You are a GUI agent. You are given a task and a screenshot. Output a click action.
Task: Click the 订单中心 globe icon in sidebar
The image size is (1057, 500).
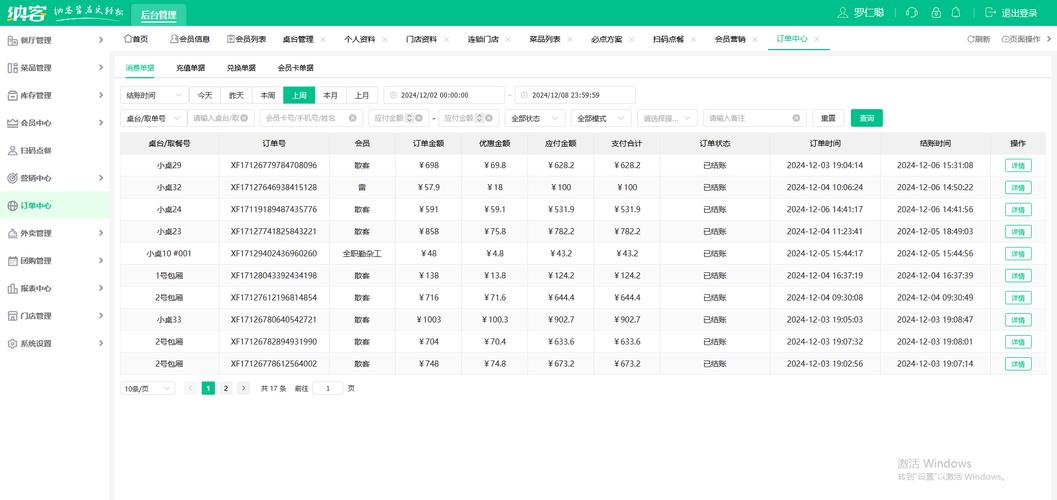point(12,206)
